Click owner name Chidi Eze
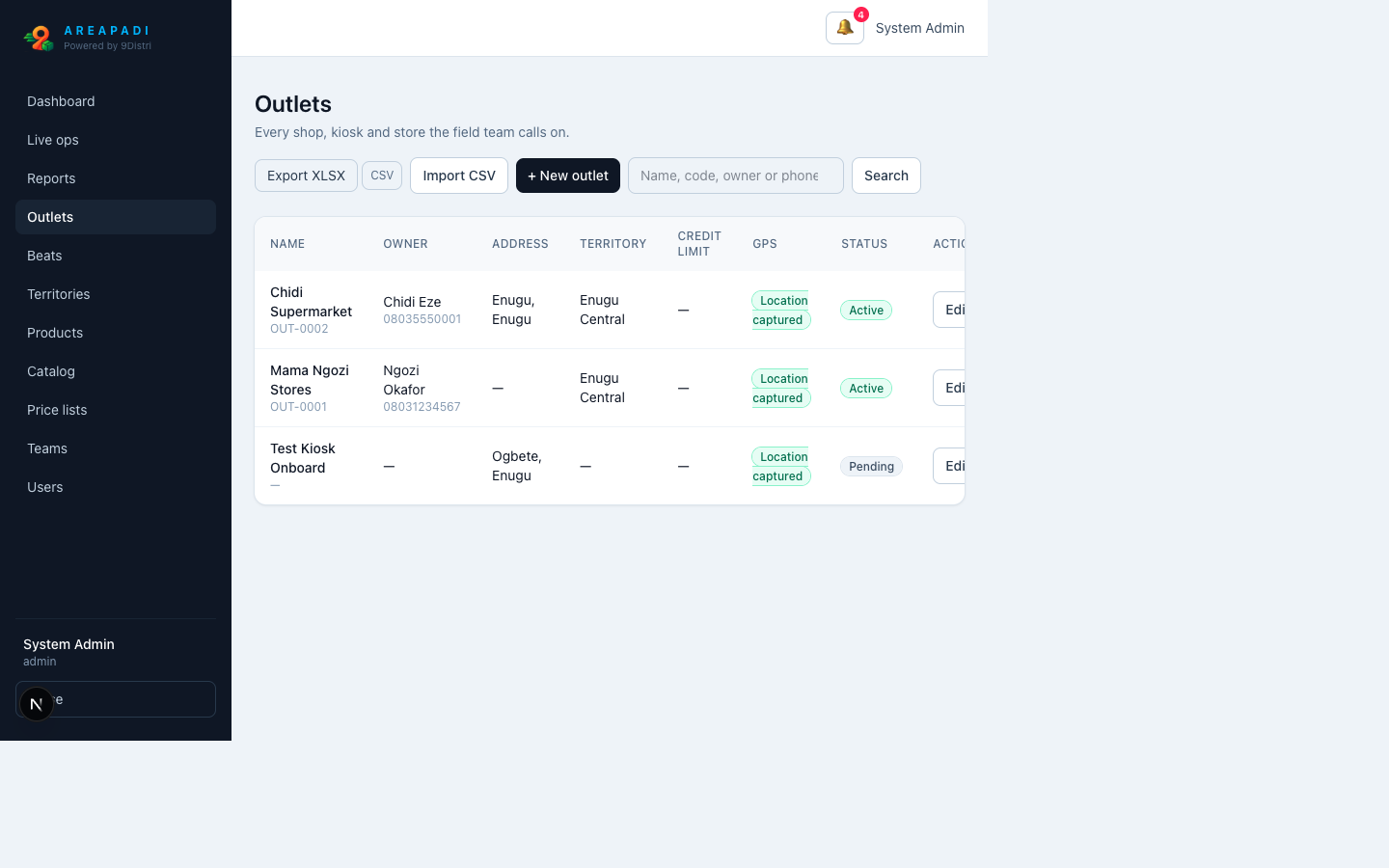The image size is (1389, 868). coord(412,302)
